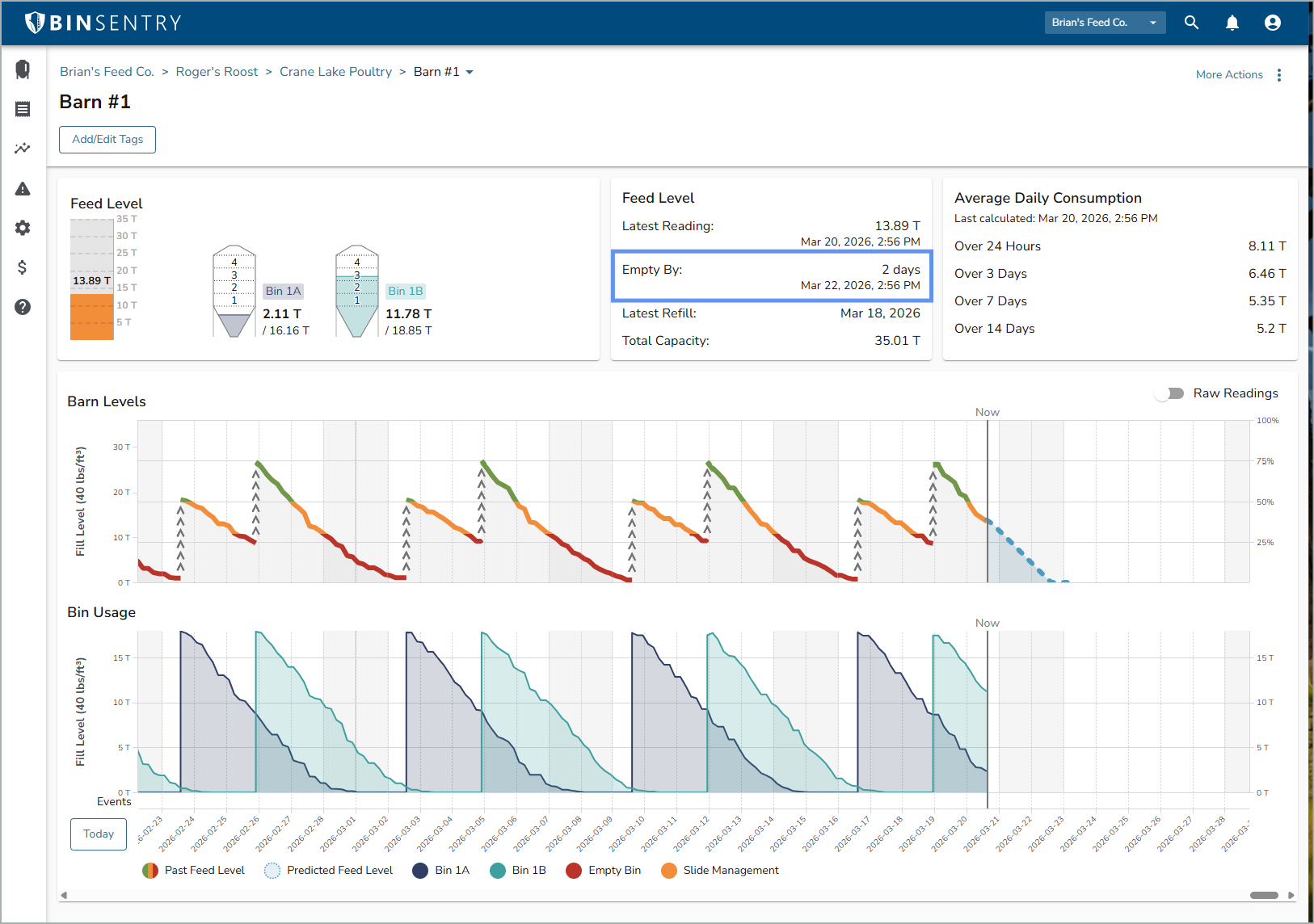Click the search magnifier icon
Screen dimensions: 1314x924
(1191, 23)
